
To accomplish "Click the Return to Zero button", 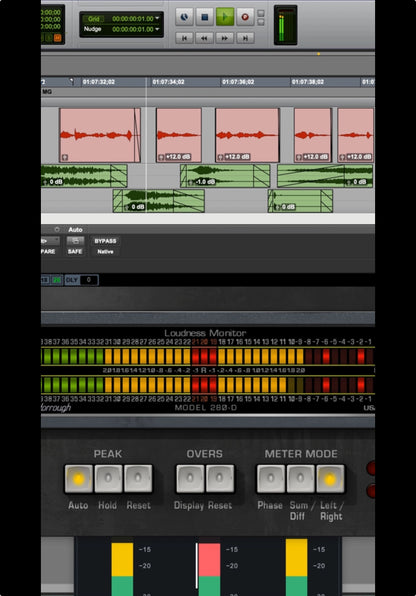I will click(184, 38).
